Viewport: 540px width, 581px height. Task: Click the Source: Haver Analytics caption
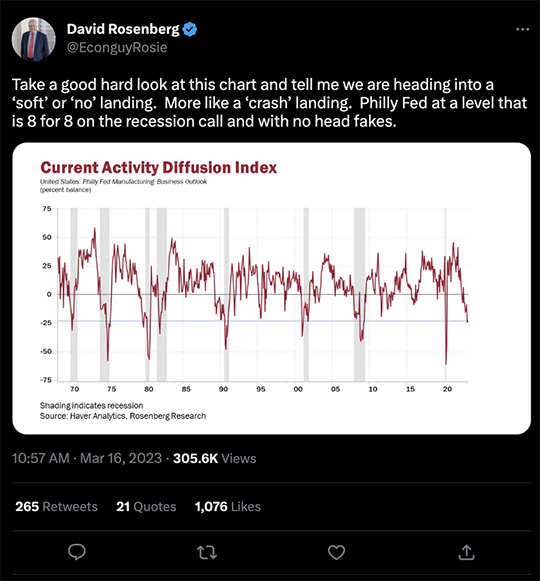coord(123,416)
